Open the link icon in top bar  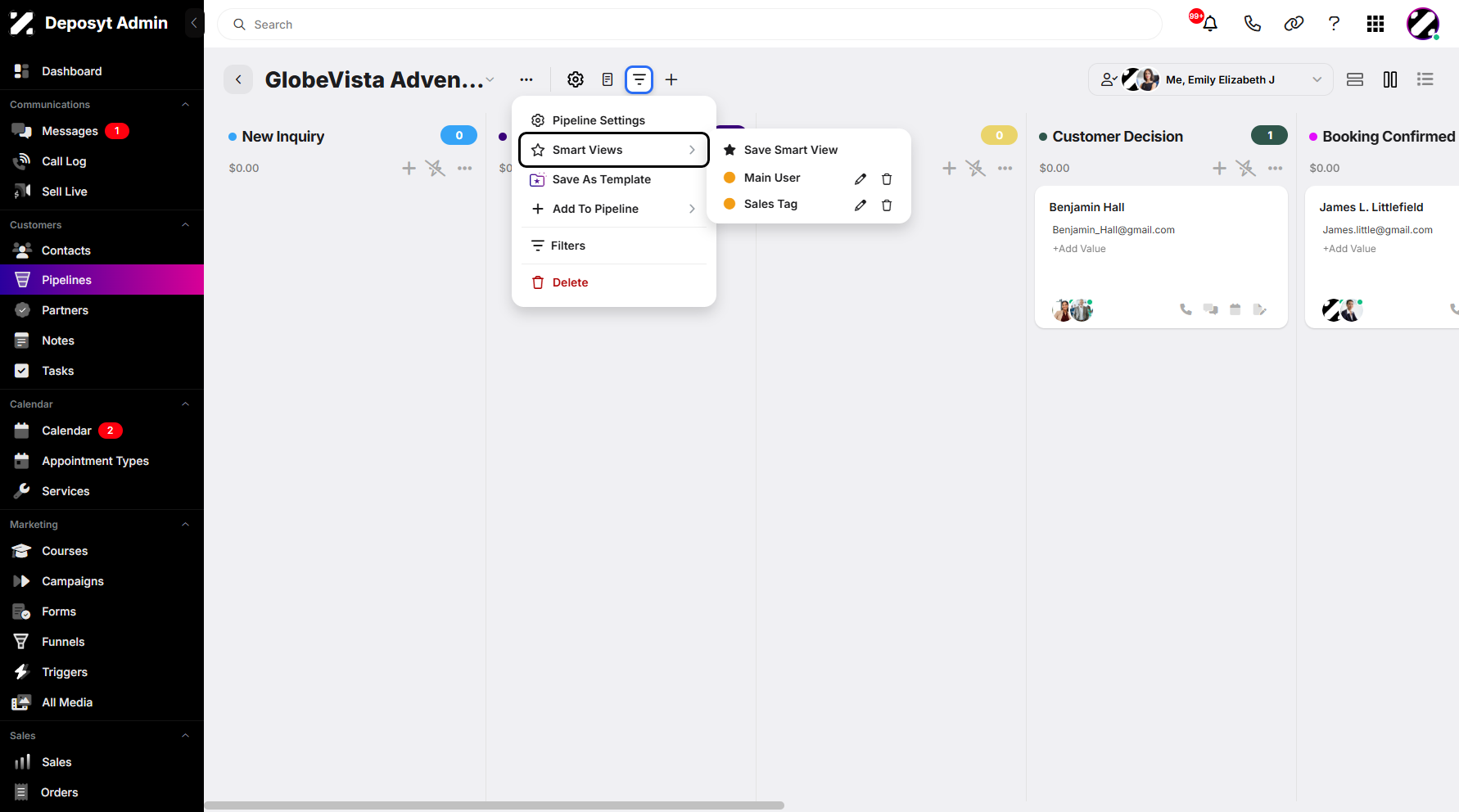tap(1294, 24)
